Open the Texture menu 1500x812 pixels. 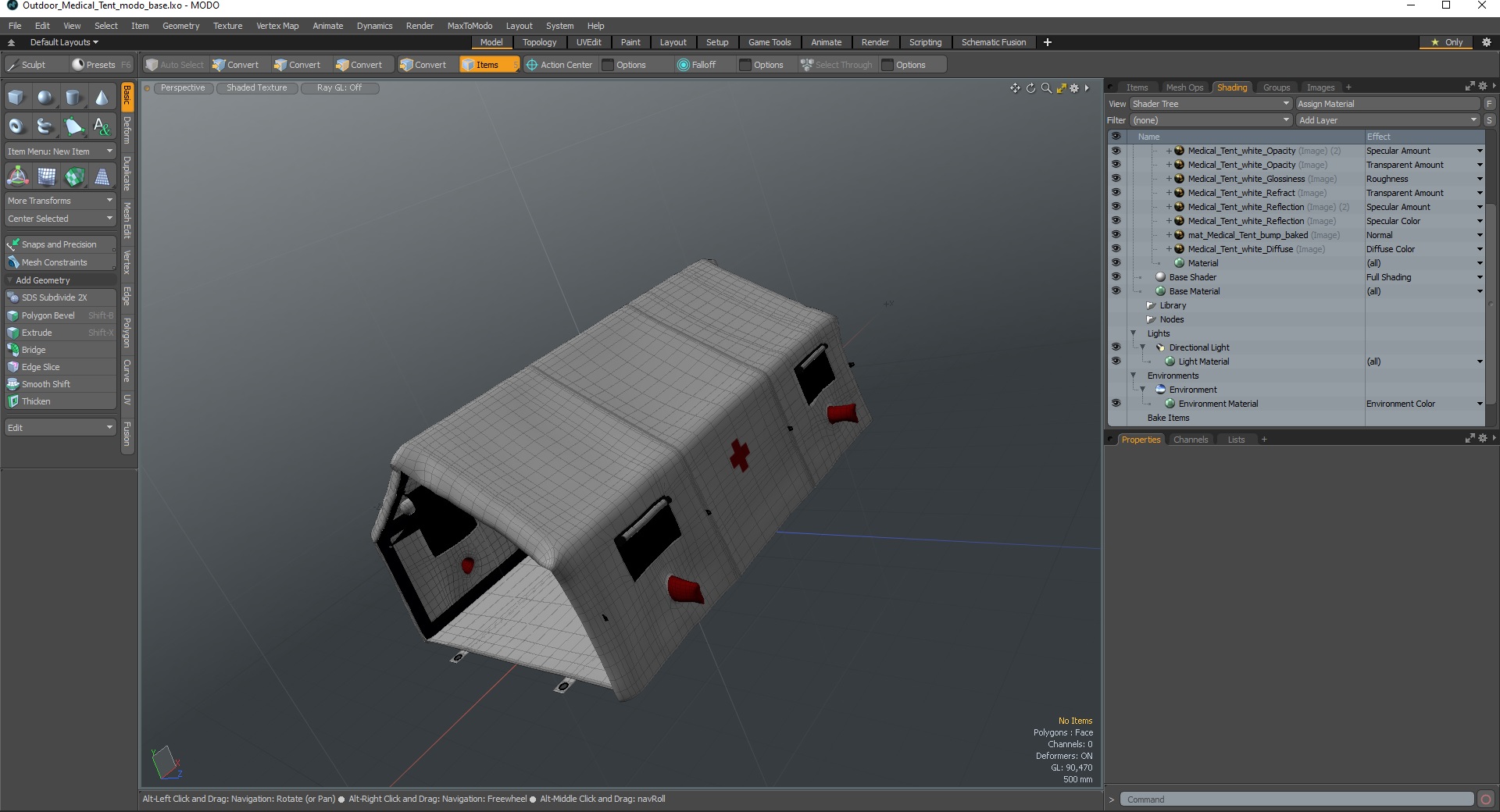tap(227, 26)
